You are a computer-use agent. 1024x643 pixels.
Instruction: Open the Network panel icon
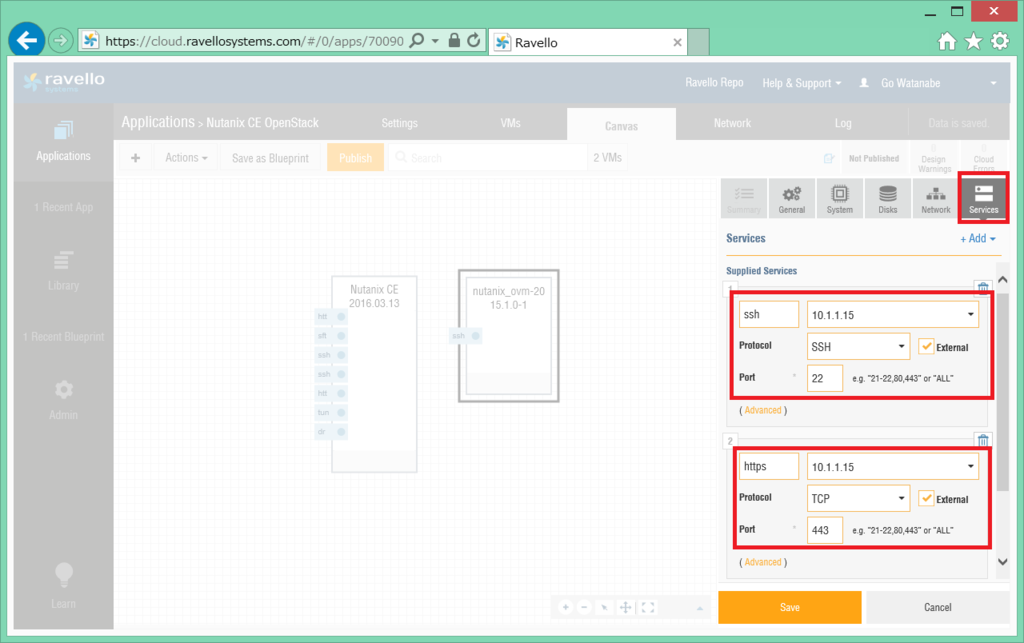click(936, 198)
